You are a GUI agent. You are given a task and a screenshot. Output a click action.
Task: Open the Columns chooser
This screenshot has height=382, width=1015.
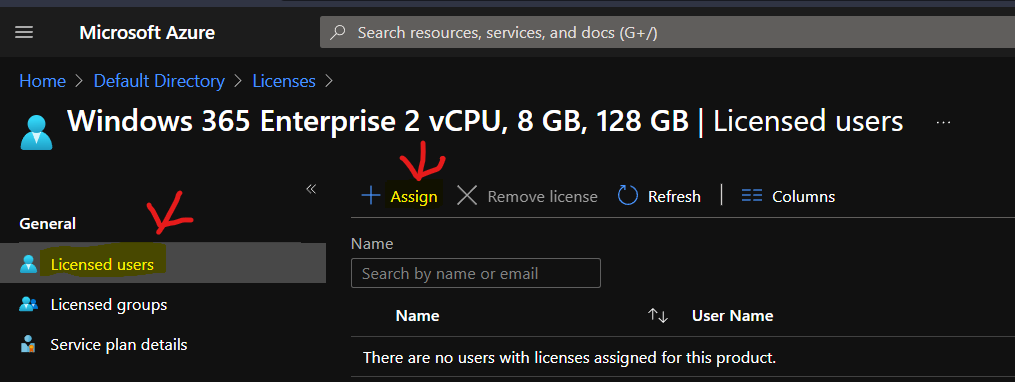(x=788, y=196)
